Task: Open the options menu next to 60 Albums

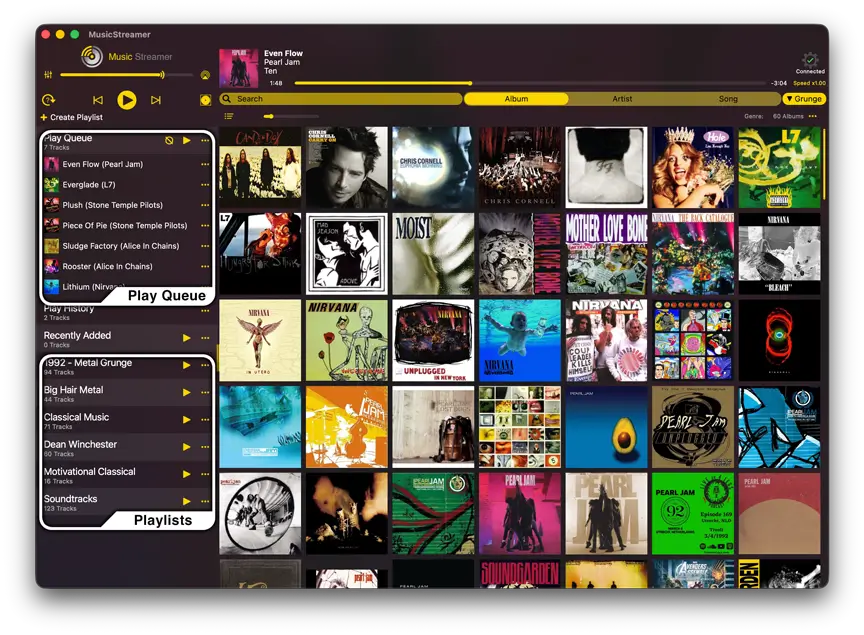Action: [812, 116]
